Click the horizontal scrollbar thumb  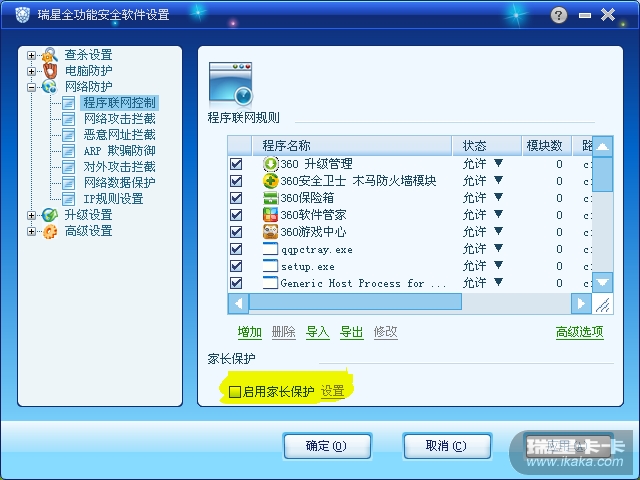click(355, 303)
